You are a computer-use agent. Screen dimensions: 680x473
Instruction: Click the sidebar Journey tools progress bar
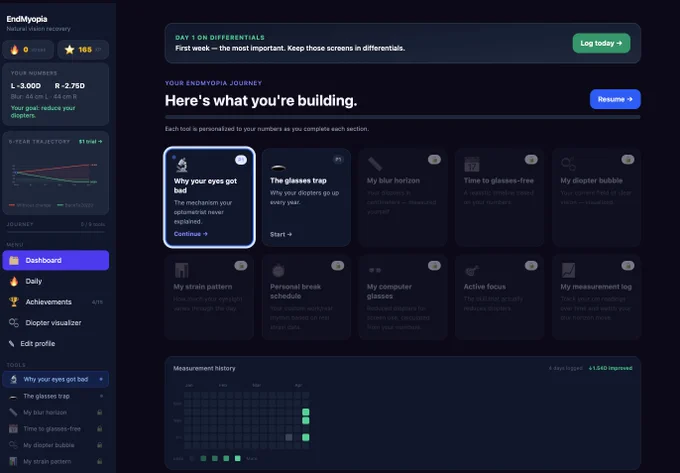pos(56,232)
